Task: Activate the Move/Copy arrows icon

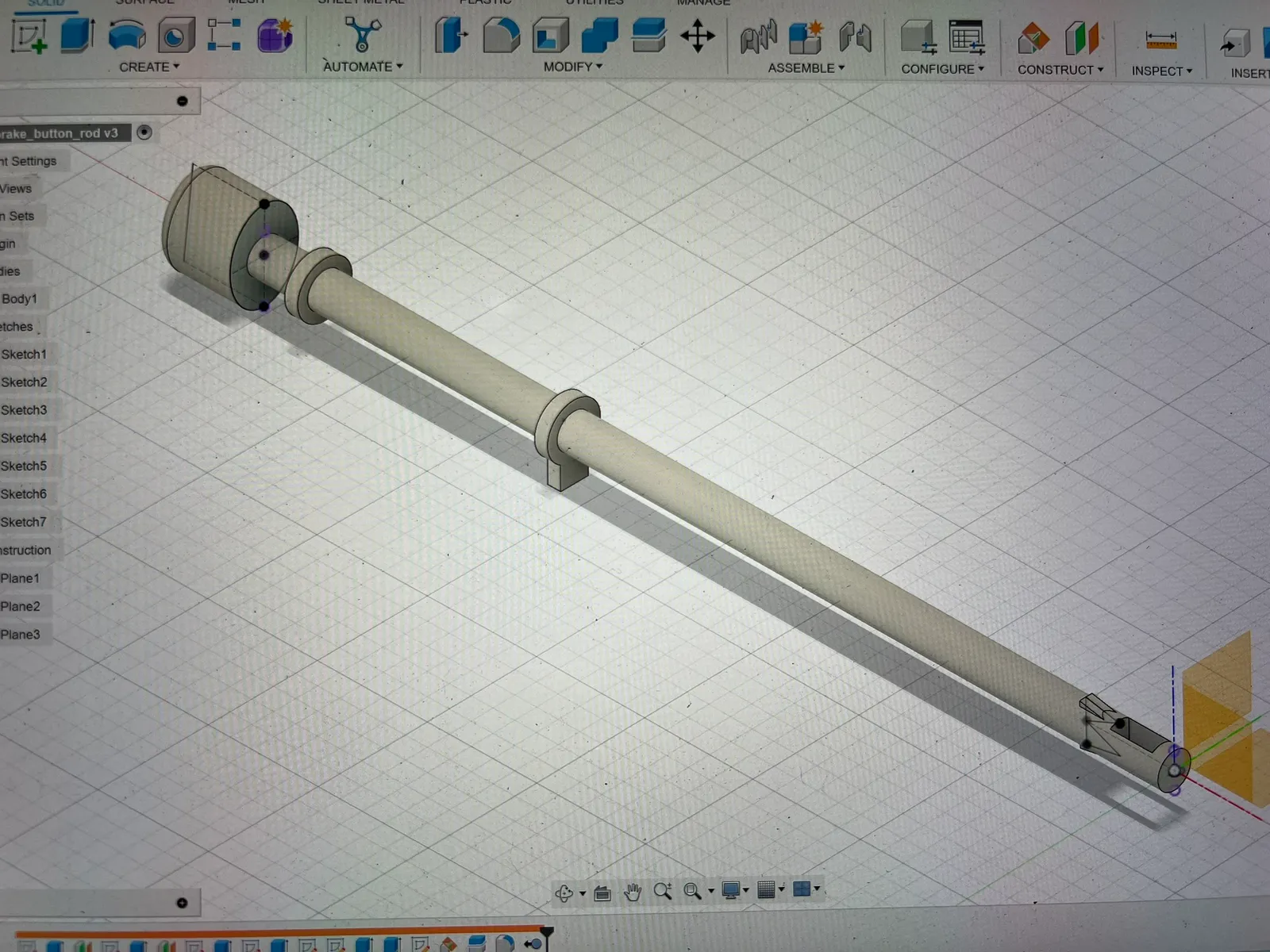Action: (x=698, y=36)
